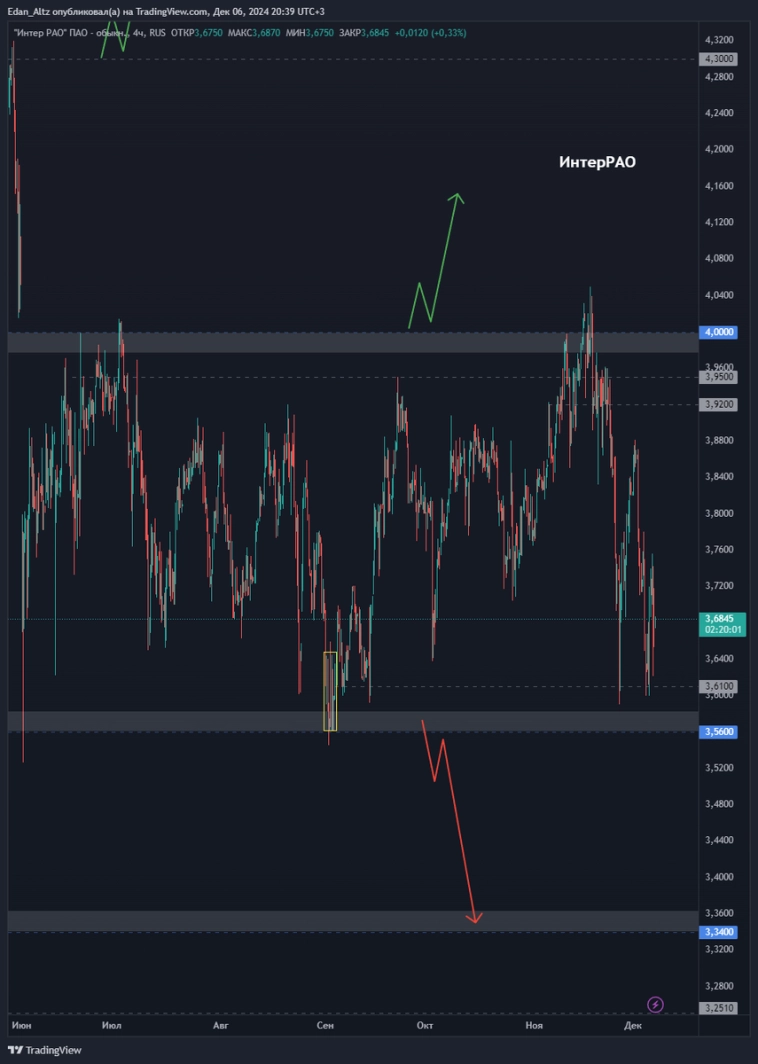The image size is (758, 1064).
Task: Click the 3,4000 tick on price axis
Action: pos(719,877)
